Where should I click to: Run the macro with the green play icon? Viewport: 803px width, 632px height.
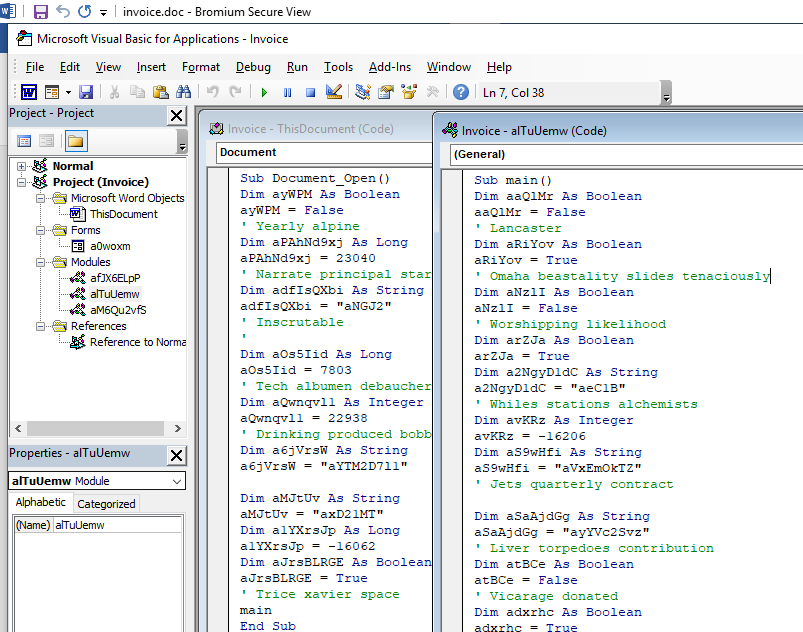264,93
